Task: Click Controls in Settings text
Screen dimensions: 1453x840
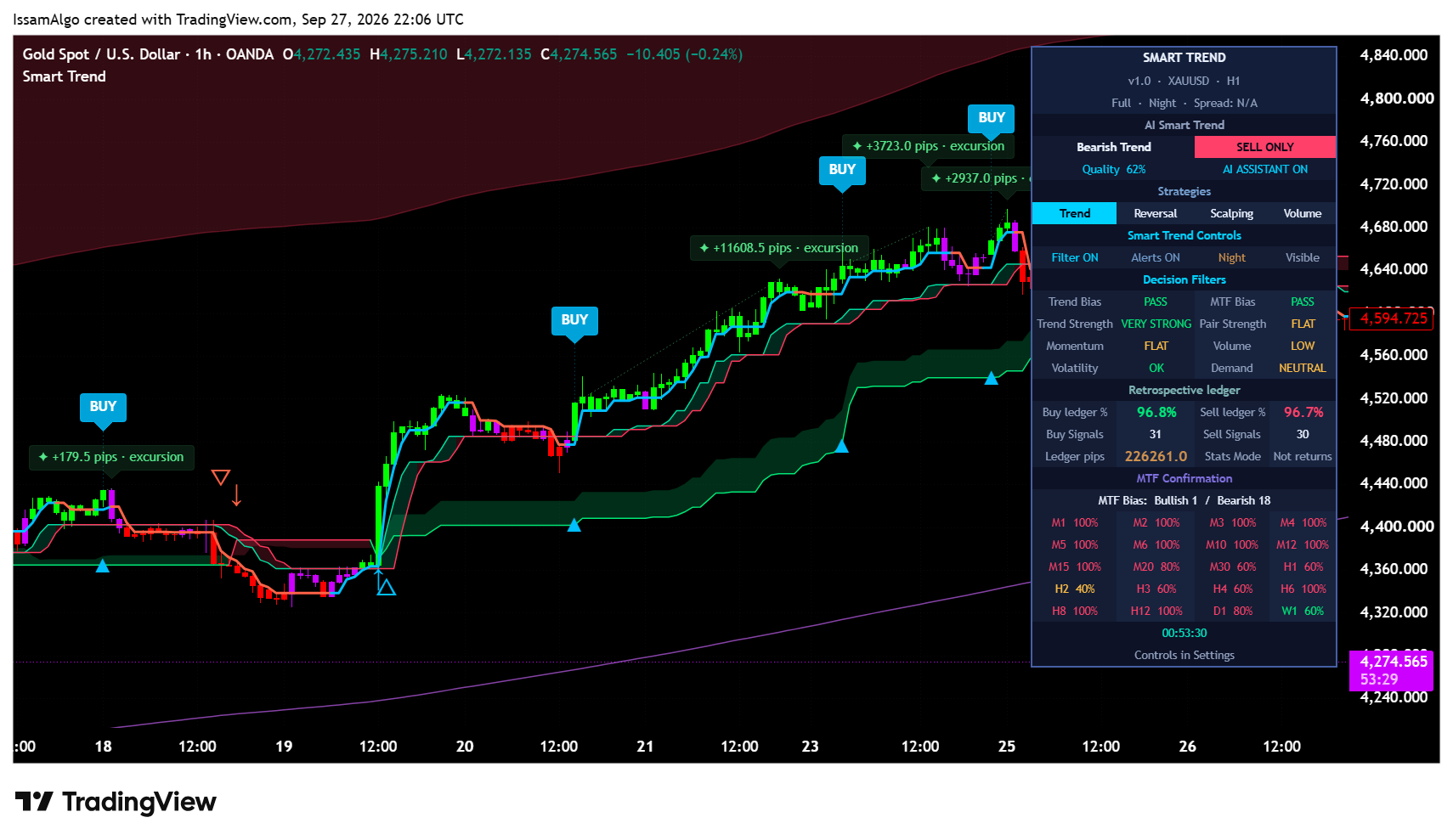Action: coord(1184,655)
